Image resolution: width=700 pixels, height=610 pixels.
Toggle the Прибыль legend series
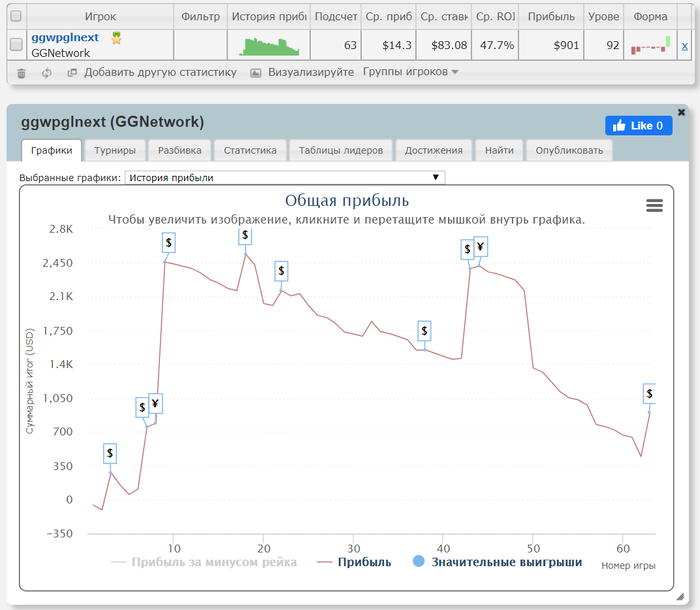tap(354, 562)
